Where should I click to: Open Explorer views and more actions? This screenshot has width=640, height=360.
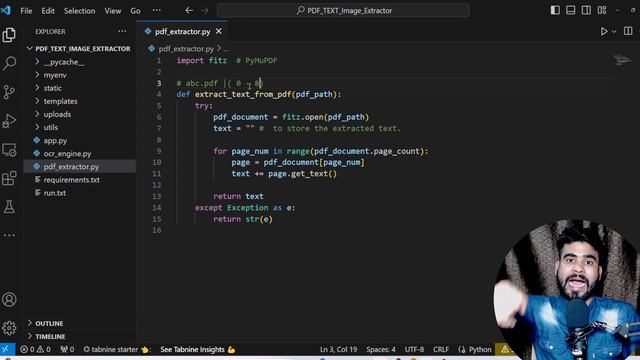(122, 31)
